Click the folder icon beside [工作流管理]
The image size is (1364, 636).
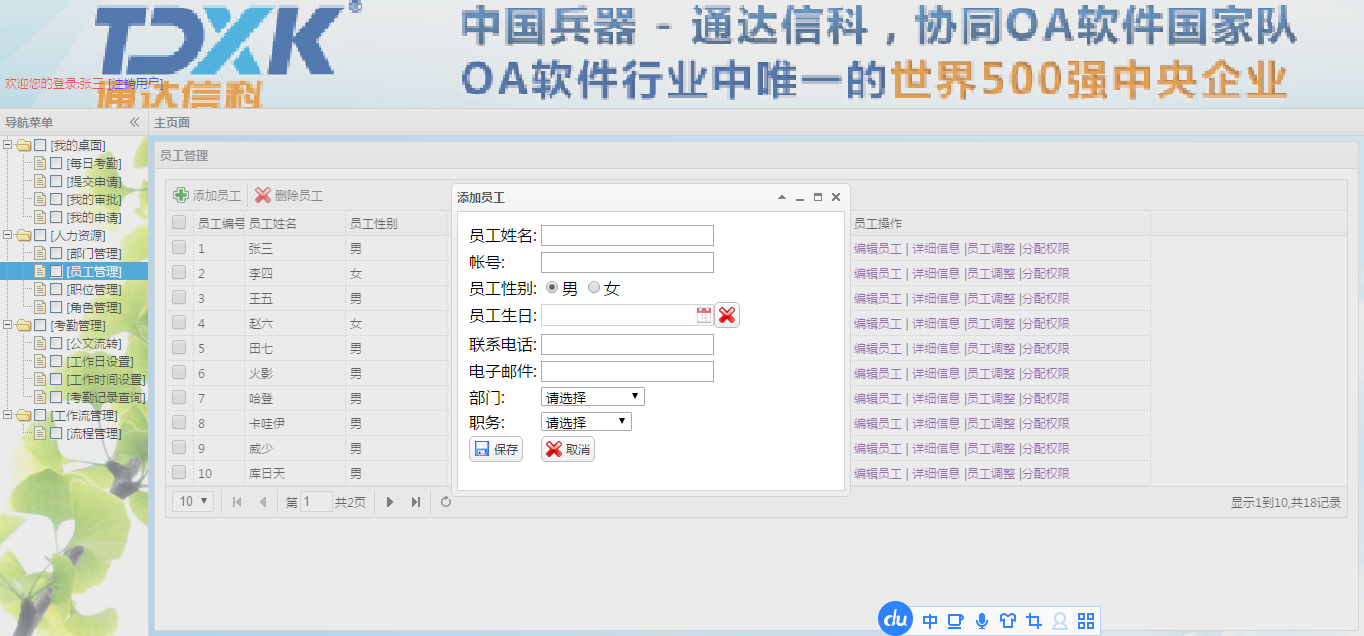[x=24, y=416]
